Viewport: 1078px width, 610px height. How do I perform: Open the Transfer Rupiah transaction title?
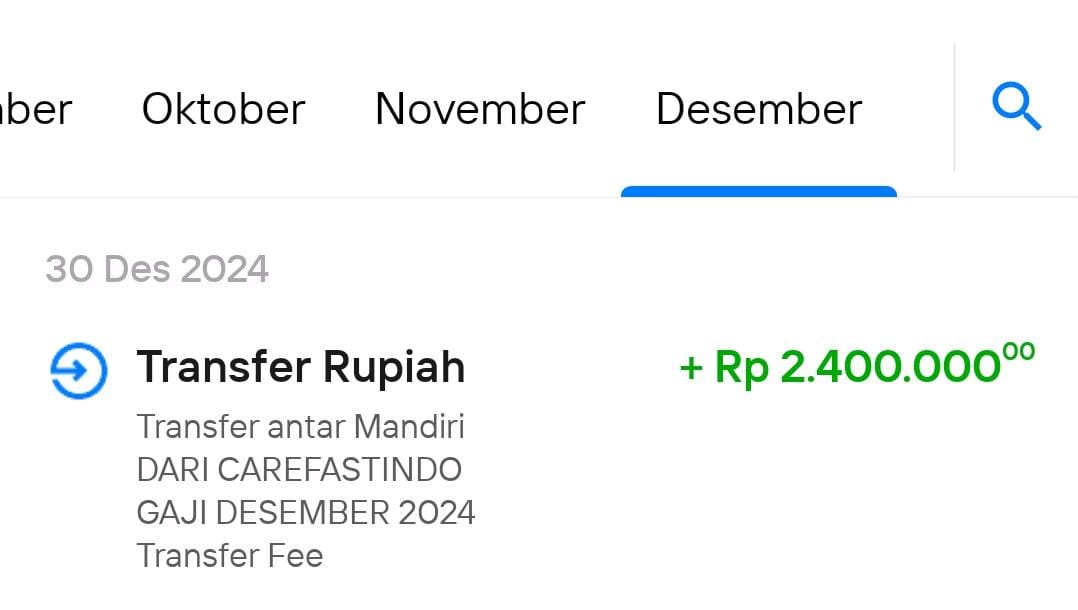tap(301, 367)
